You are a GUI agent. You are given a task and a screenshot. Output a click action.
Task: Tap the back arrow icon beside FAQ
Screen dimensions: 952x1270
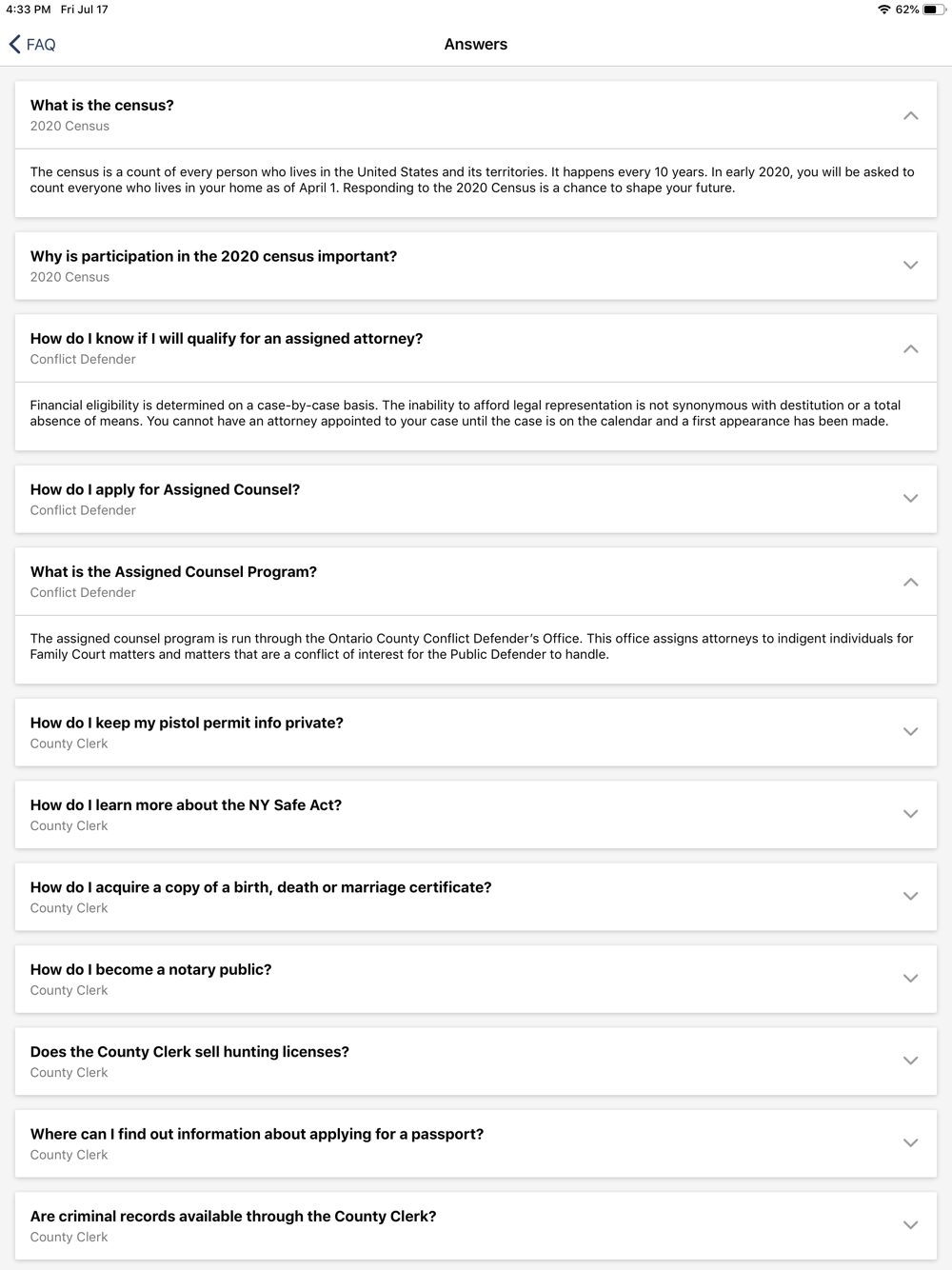[x=14, y=45]
